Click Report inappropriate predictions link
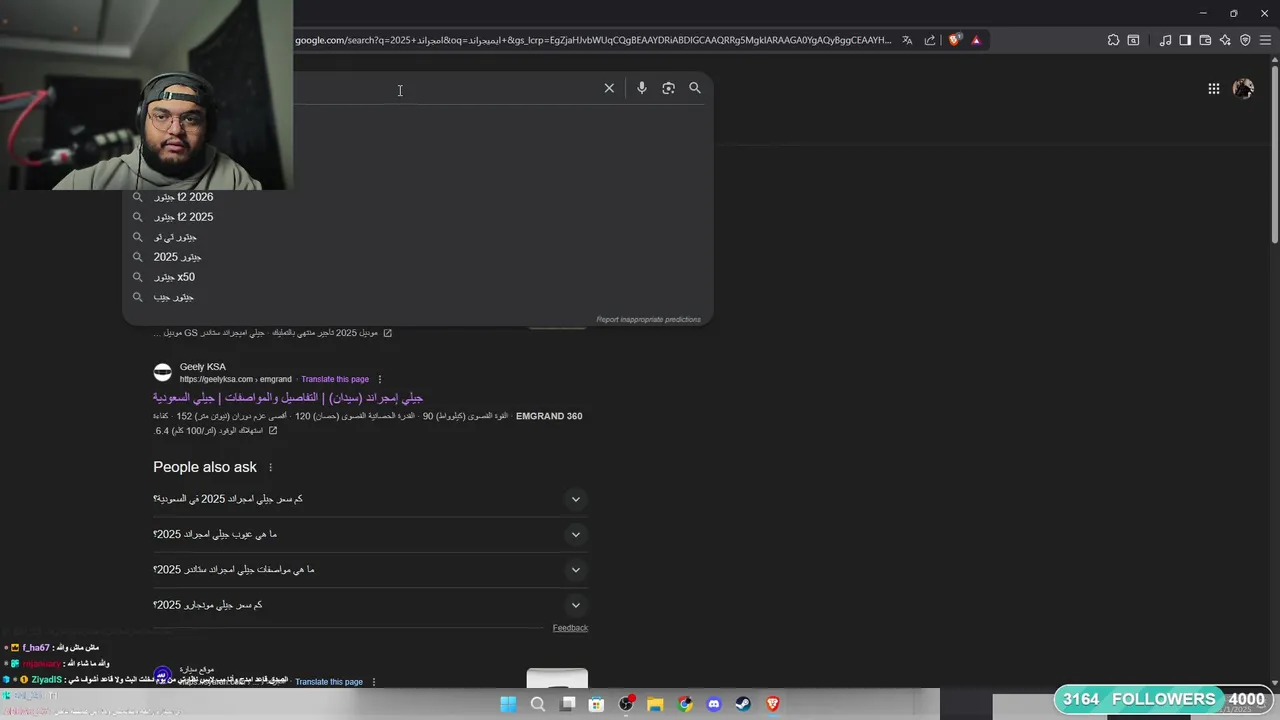 click(648, 320)
